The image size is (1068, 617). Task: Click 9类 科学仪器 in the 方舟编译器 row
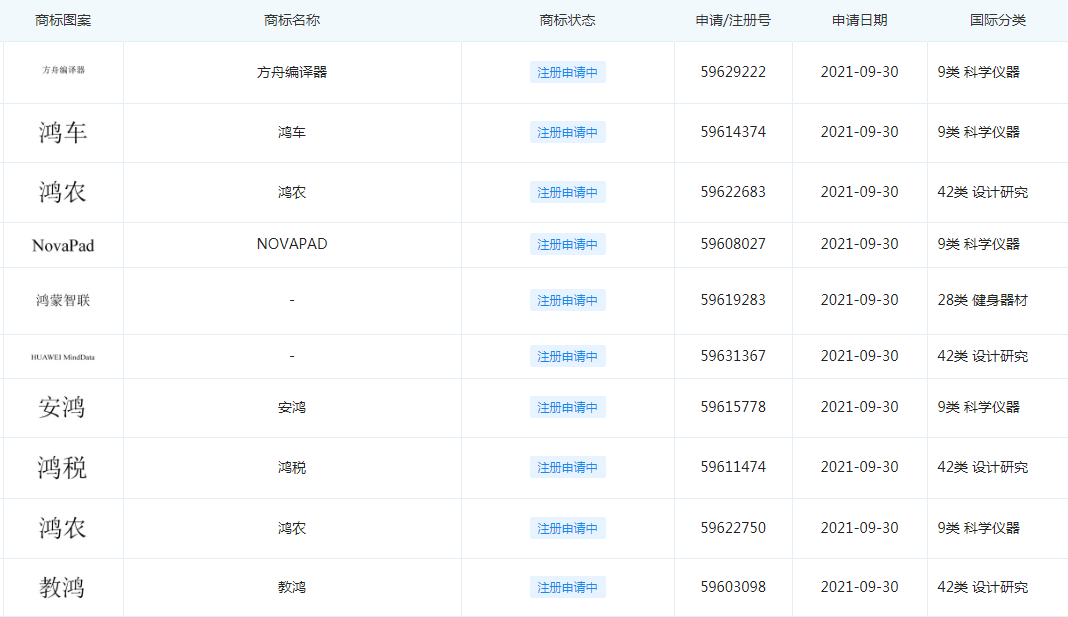(978, 72)
